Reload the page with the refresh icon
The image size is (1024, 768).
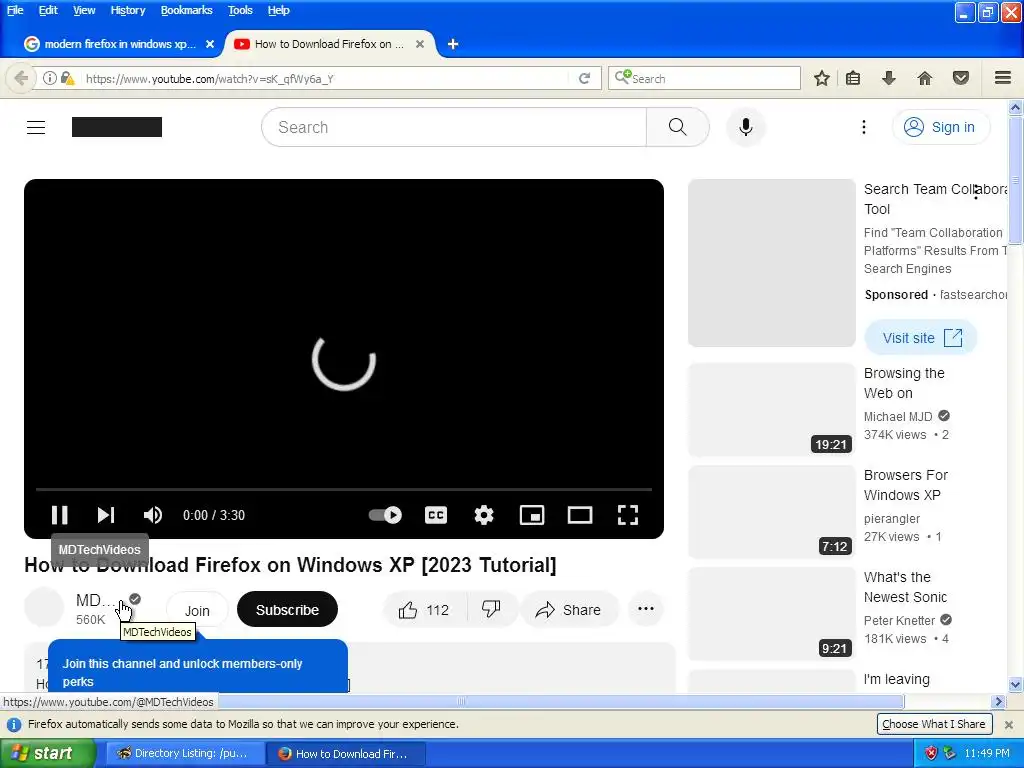[x=584, y=78]
